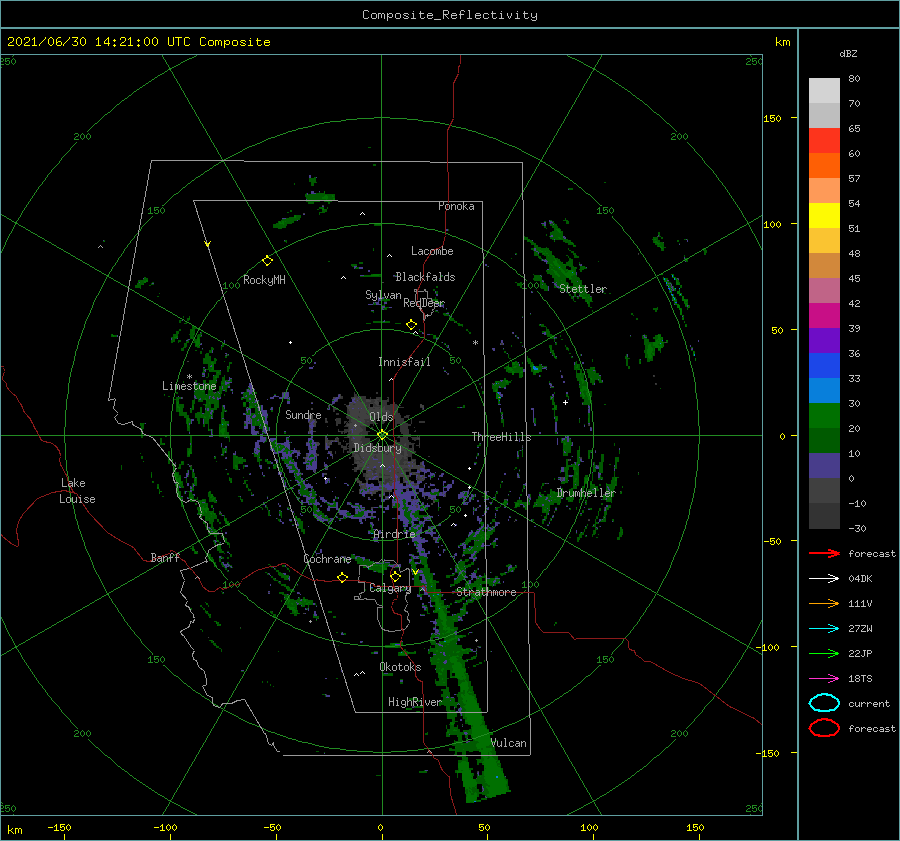Click the cyan current ellipse legend icon
The height and width of the screenshot is (841, 900).
(x=824, y=703)
